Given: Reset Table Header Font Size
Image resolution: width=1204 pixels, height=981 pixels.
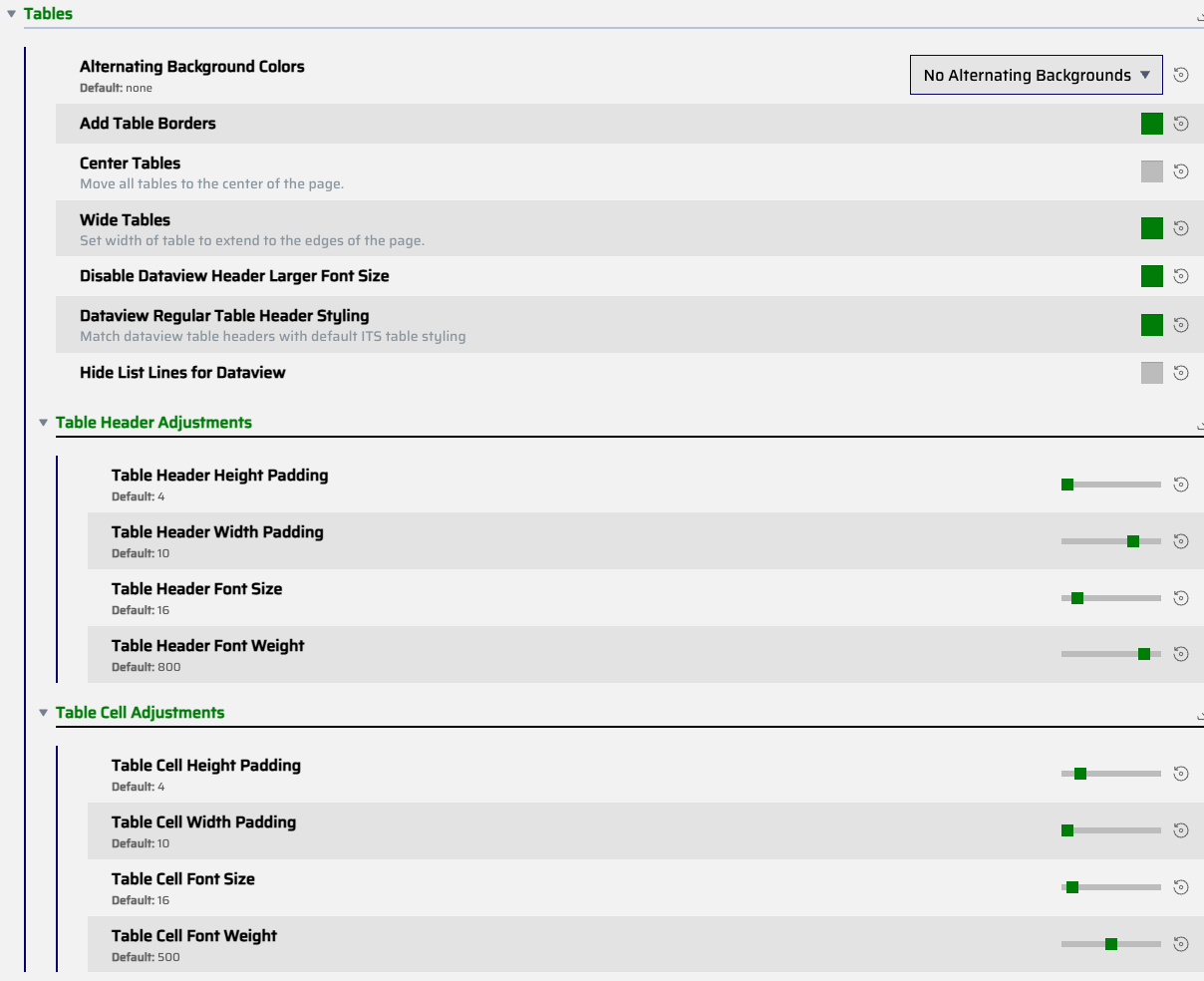Looking at the screenshot, I should (x=1181, y=598).
